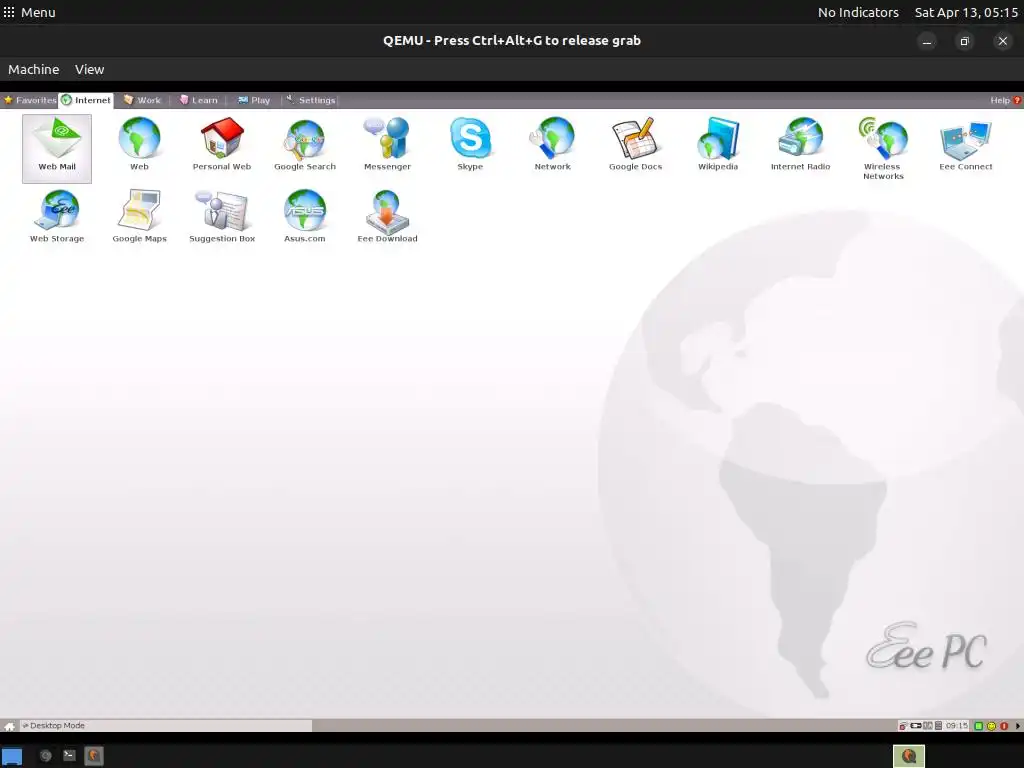Click the keyboard layout tray icon

[928, 726]
